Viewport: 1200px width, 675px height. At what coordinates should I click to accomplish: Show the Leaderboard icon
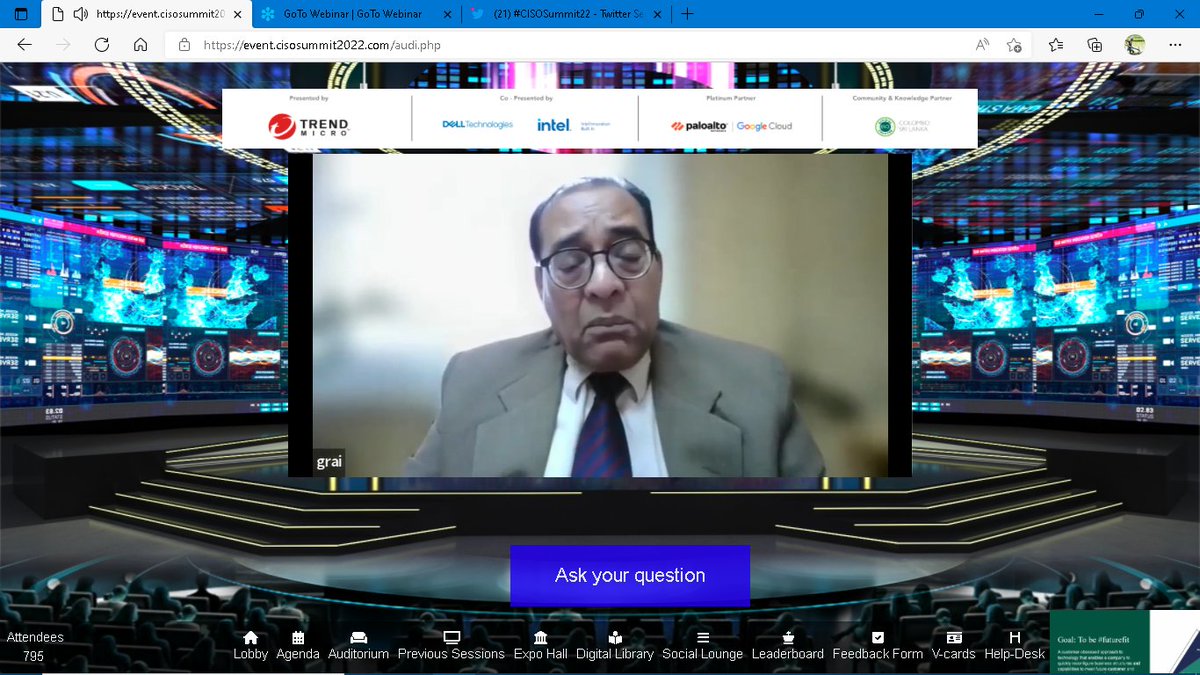pyautogui.click(x=788, y=637)
